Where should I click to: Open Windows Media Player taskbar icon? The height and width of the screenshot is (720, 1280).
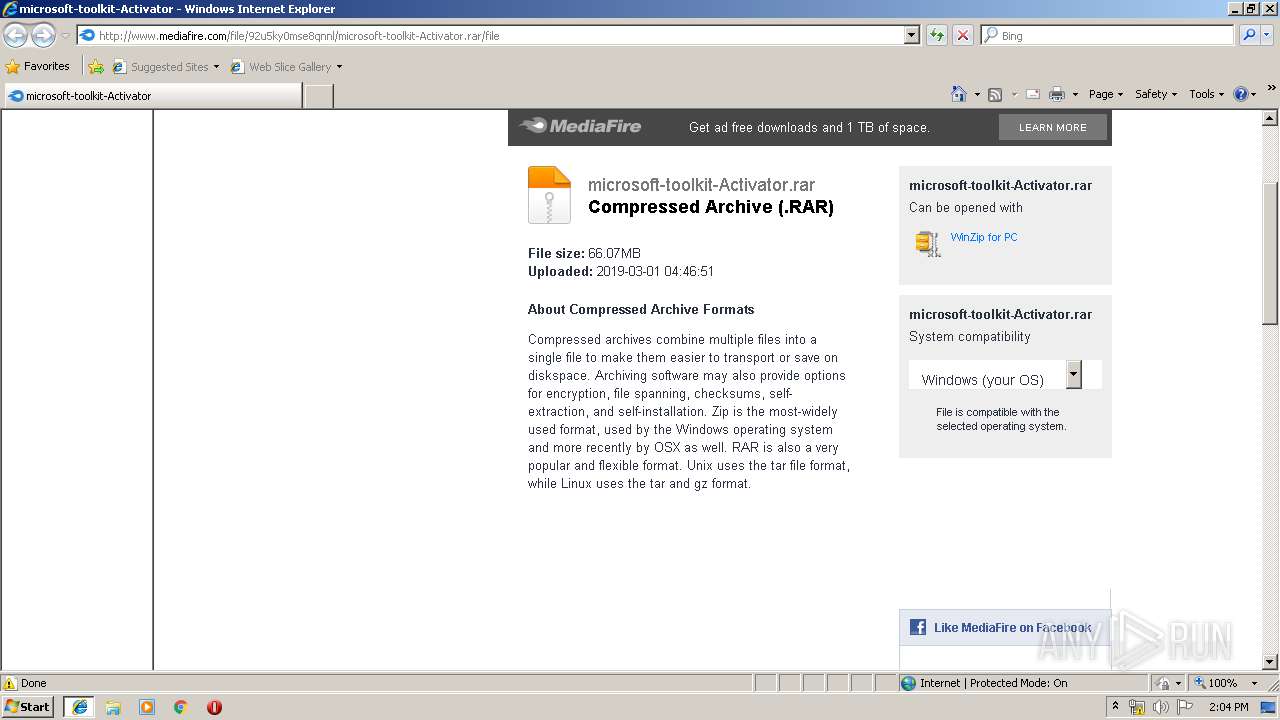(147, 707)
